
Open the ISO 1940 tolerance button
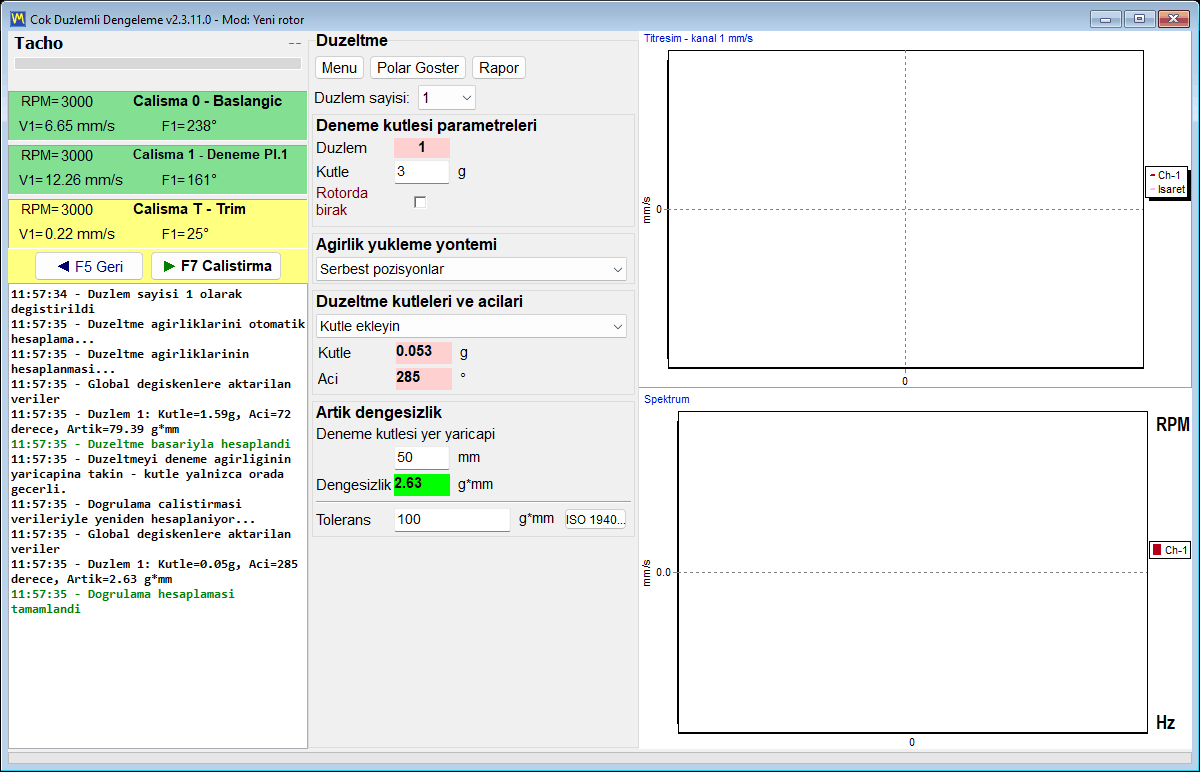tap(596, 520)
